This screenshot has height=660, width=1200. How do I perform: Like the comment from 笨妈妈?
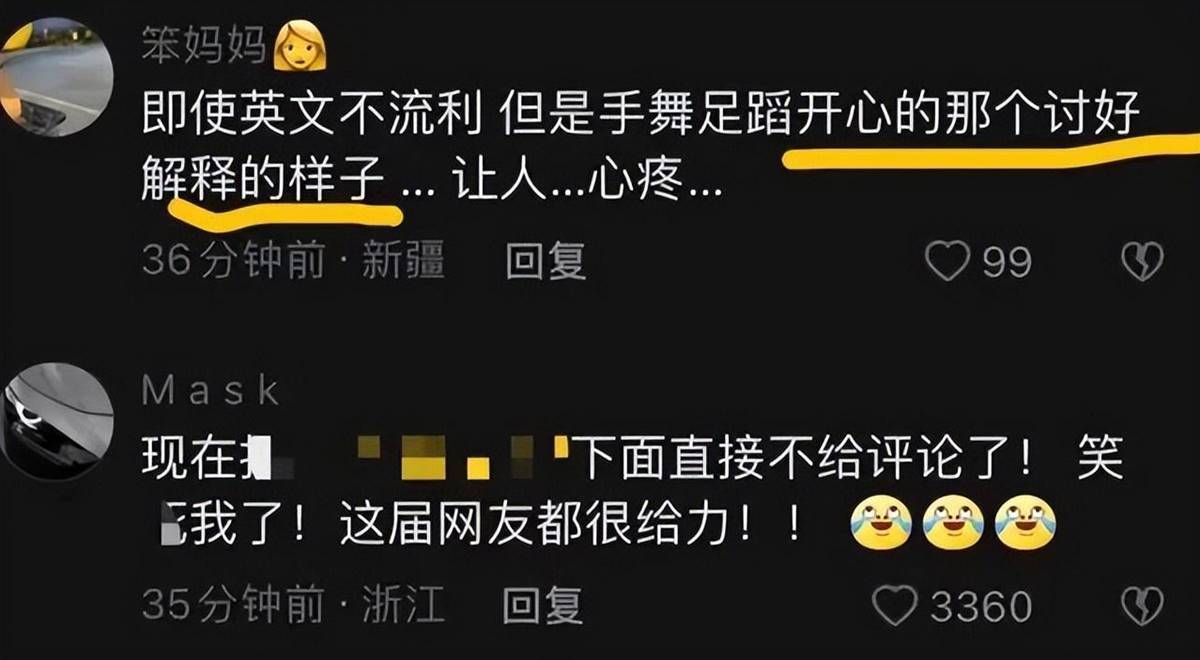[947, 263]
